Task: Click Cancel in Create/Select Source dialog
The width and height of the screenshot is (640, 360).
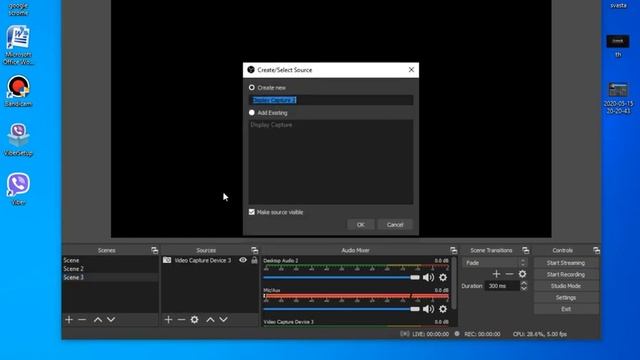Action: tap(395, 224)
